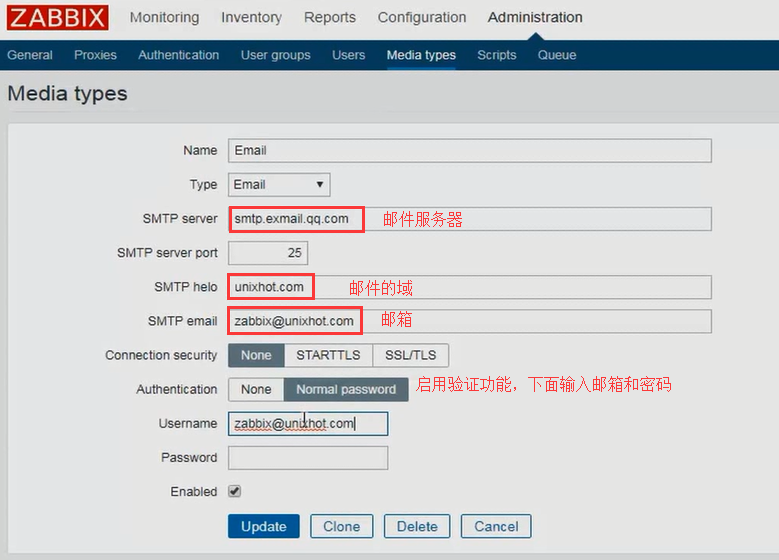The image size is (779, 560).
Task: Click the Name input field
Action: coord(469,151)
